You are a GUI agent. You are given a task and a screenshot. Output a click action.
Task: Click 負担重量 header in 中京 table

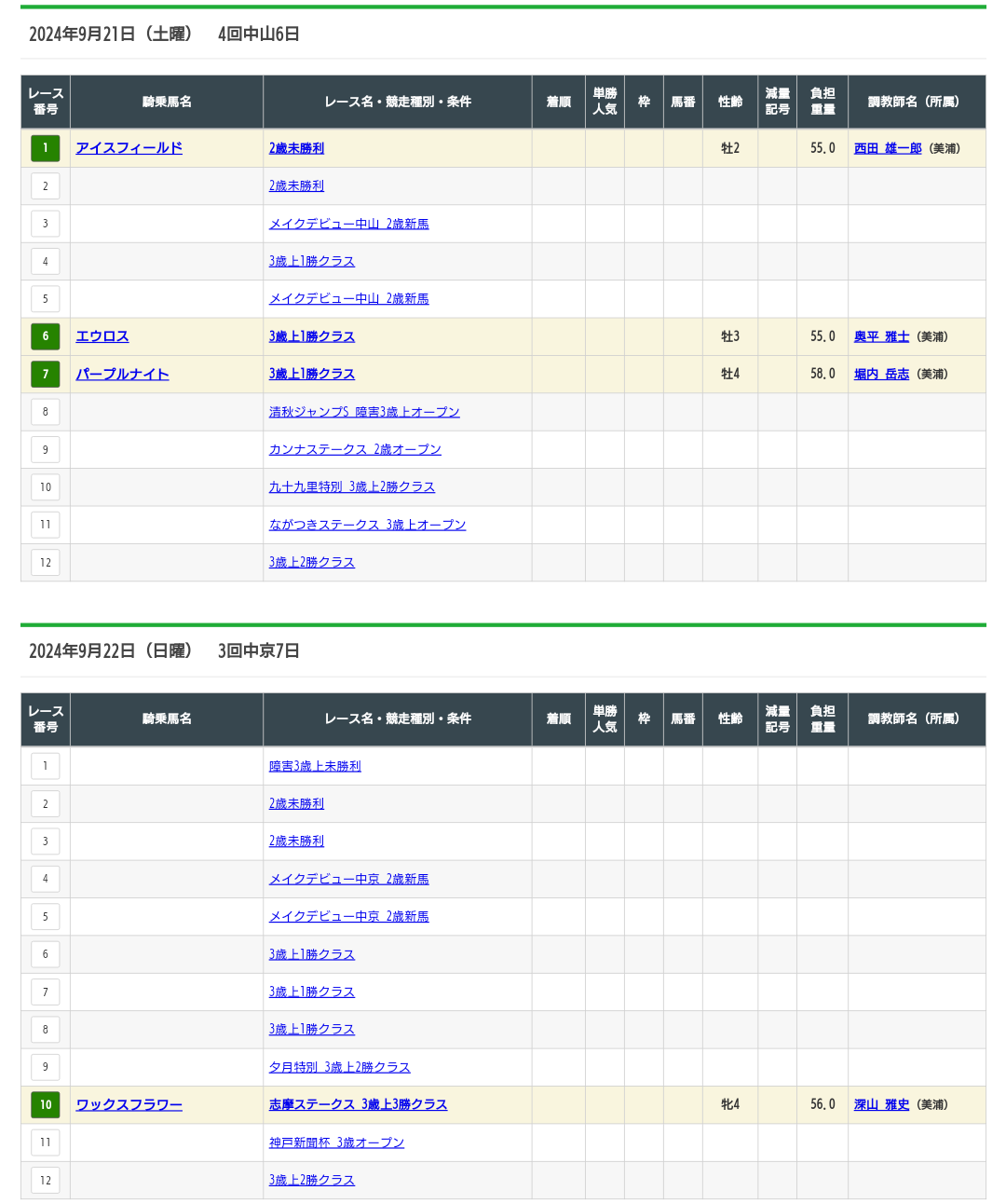coord(822,719)
